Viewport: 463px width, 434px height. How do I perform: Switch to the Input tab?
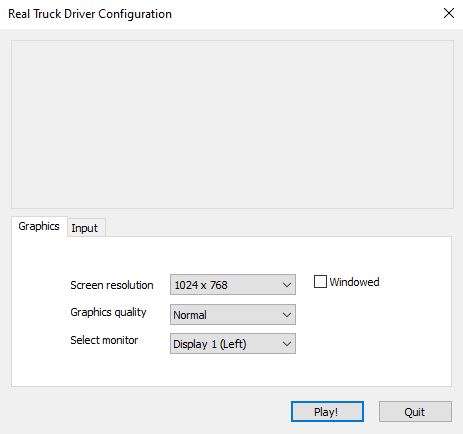86,228
